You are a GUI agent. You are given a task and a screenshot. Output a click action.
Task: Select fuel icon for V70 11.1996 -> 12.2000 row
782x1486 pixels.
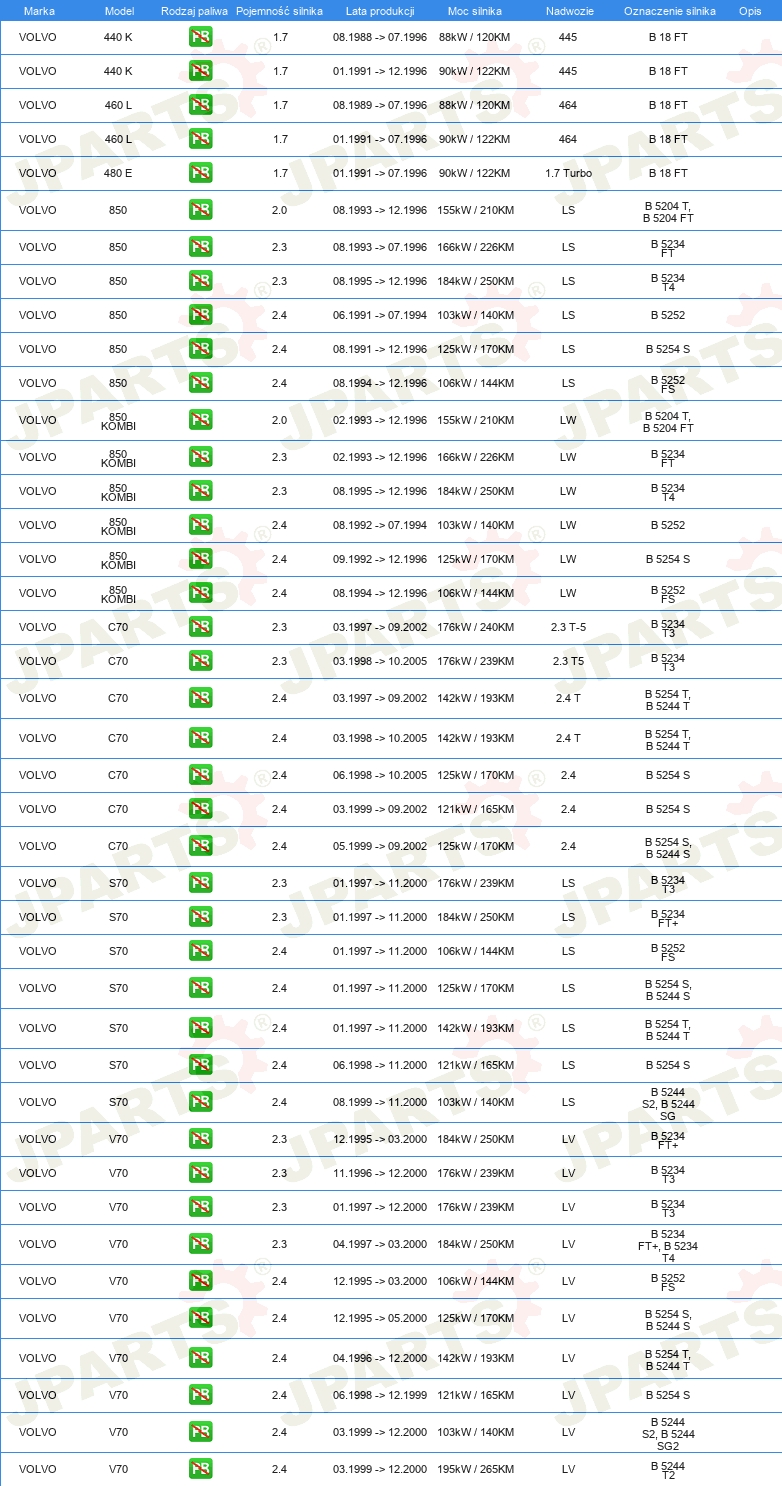point(200,1173)
